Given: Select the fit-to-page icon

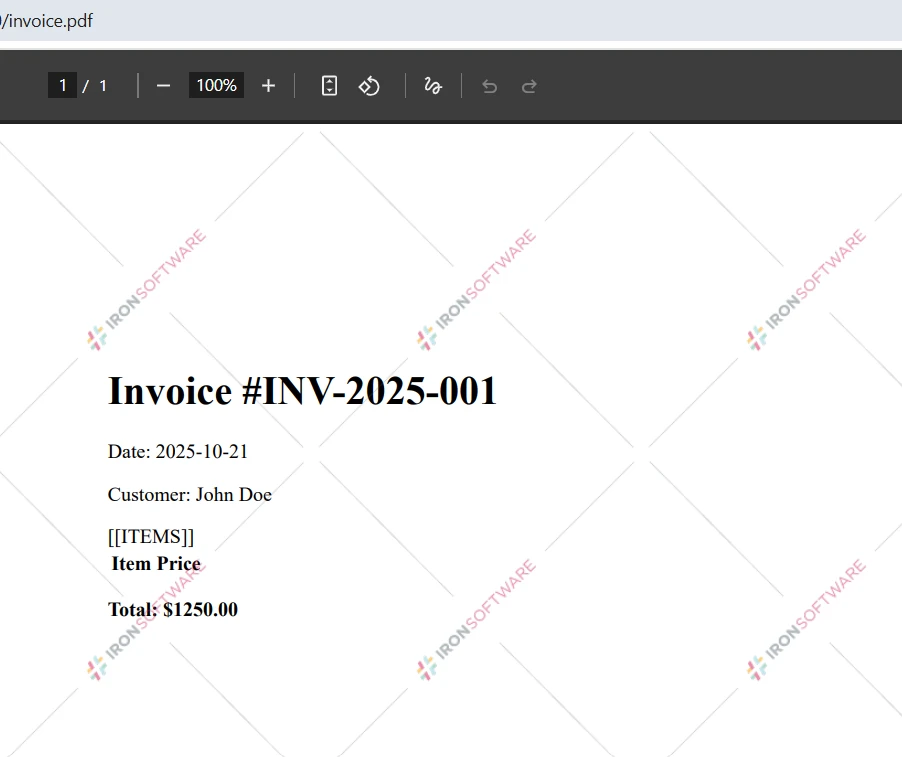Looking at the screenshot, I should pos(329,85).
